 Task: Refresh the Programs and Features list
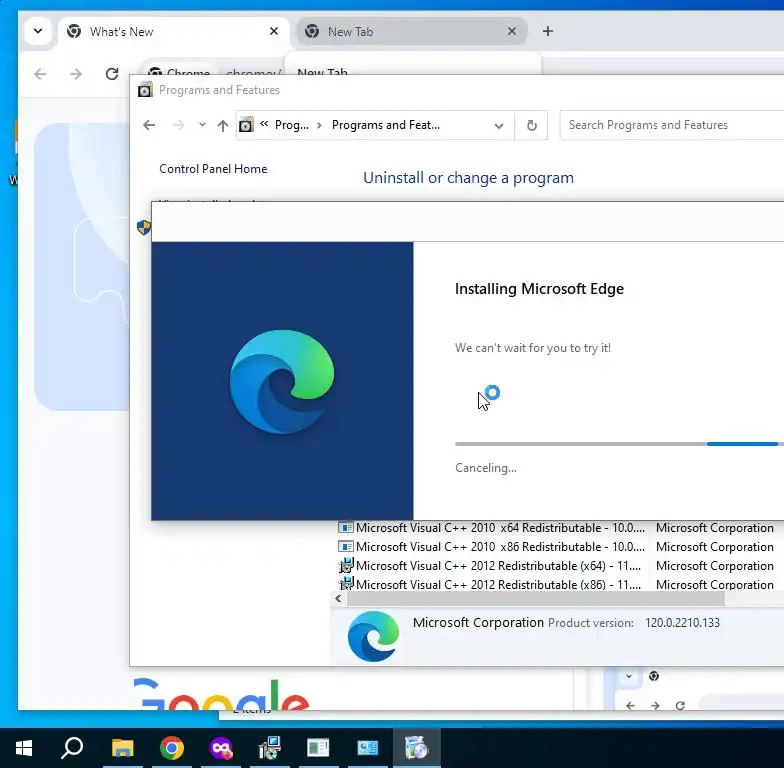tap(532, 125)
